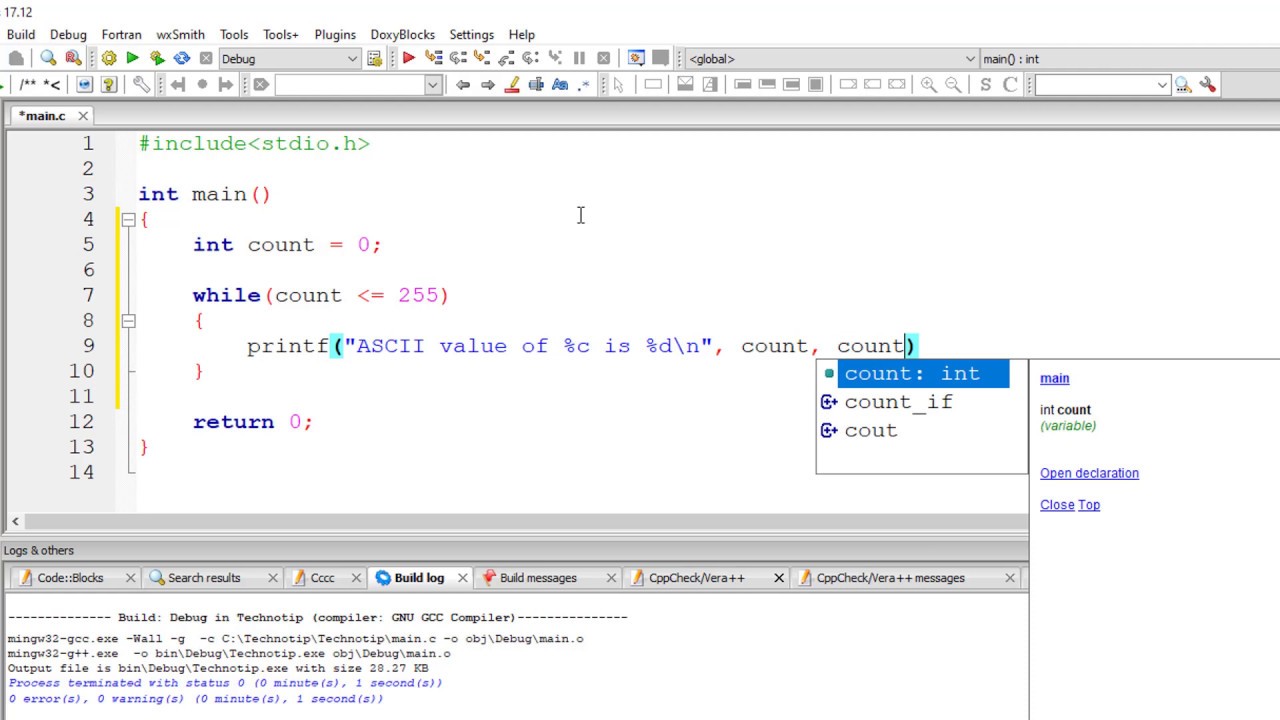Select count_if from the autocomplete list

pos(898,402)
